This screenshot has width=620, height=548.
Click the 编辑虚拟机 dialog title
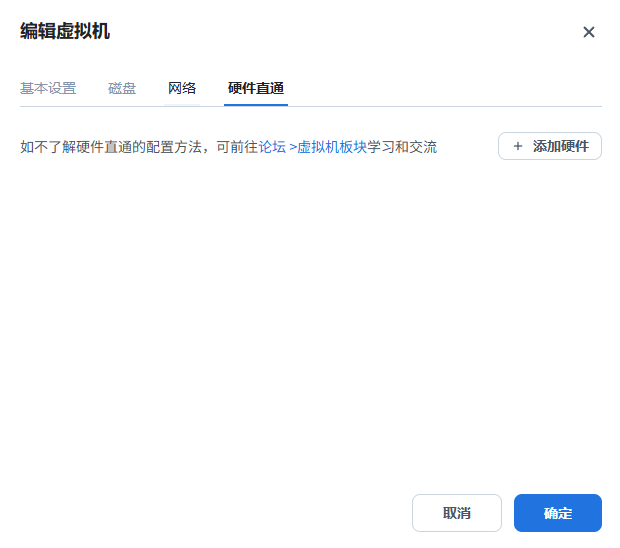coord(65,32)
